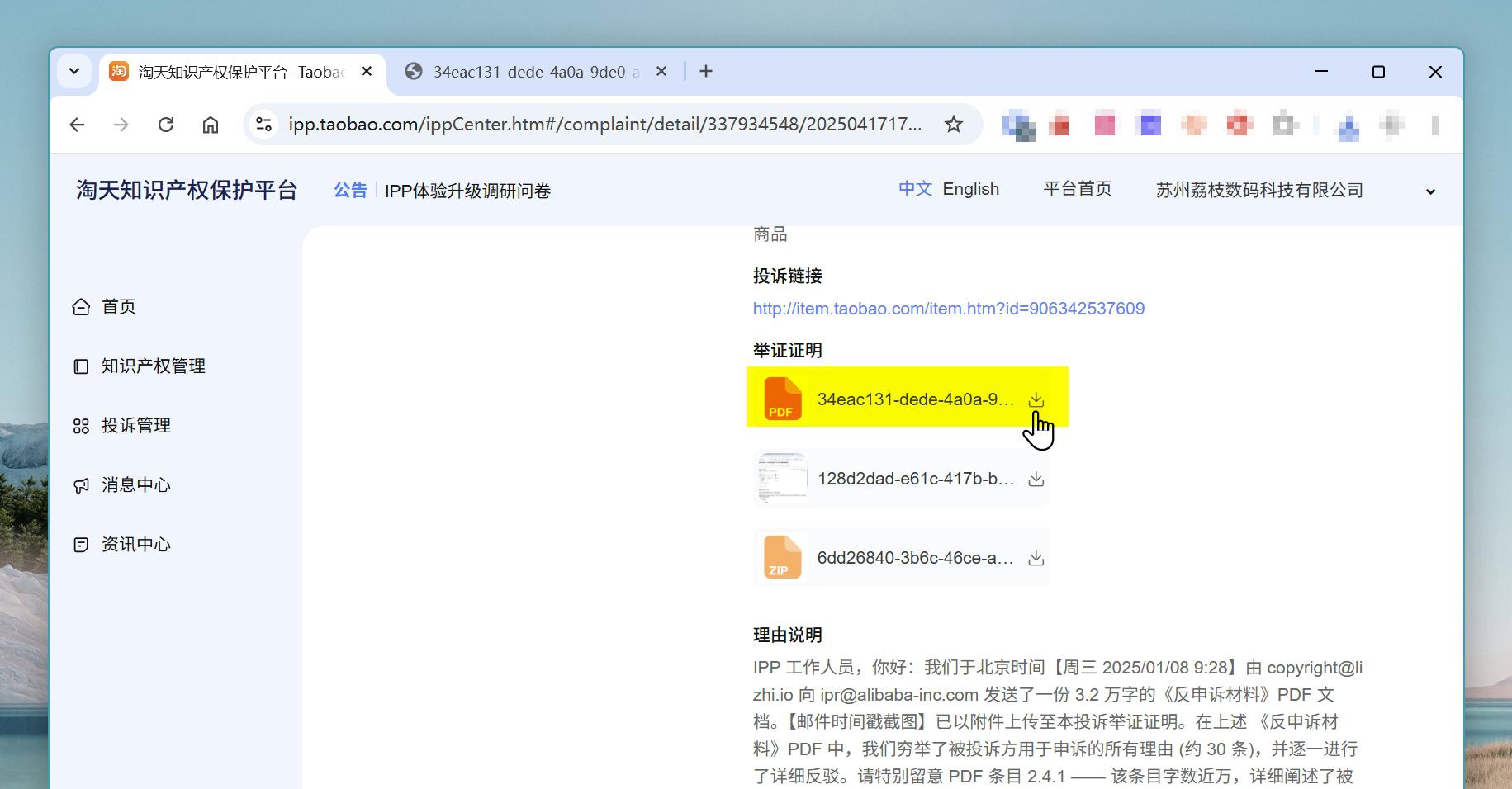Click the 苏州荔枝数码科技有限公司 company name
The height and width of the screenshot is (789, 1512).
point(1259,191)
